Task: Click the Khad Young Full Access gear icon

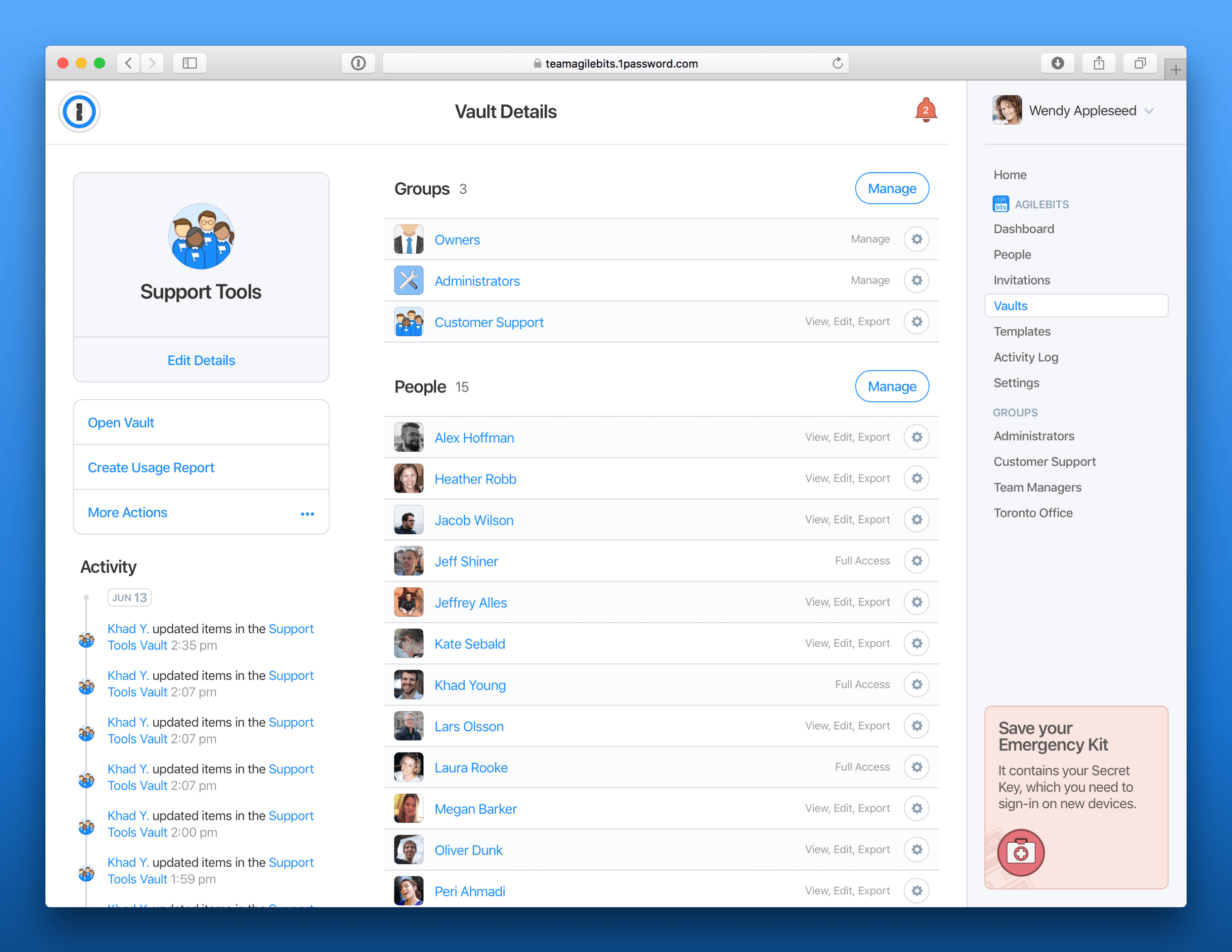Action: coord(916,685)
